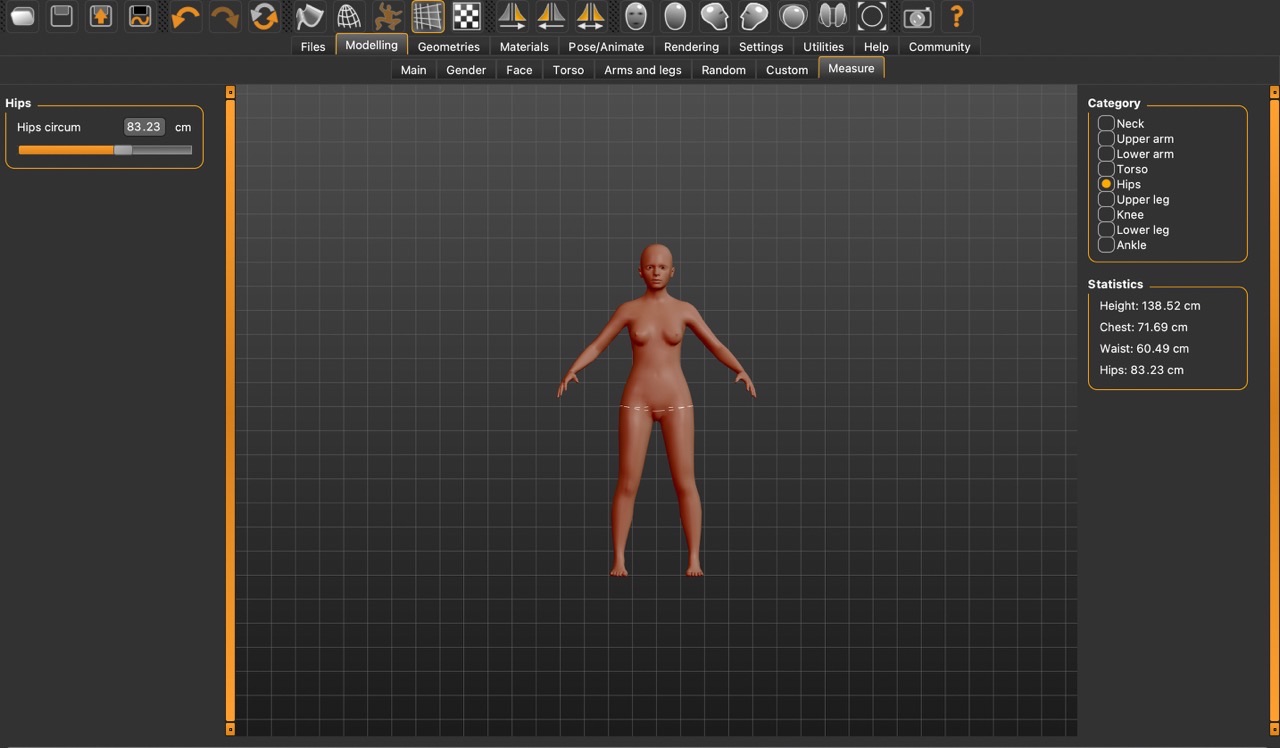Grab screenshot with camera icon
Screen dimensions: 1280x748
pyautogui.click(x=916, y=16)
